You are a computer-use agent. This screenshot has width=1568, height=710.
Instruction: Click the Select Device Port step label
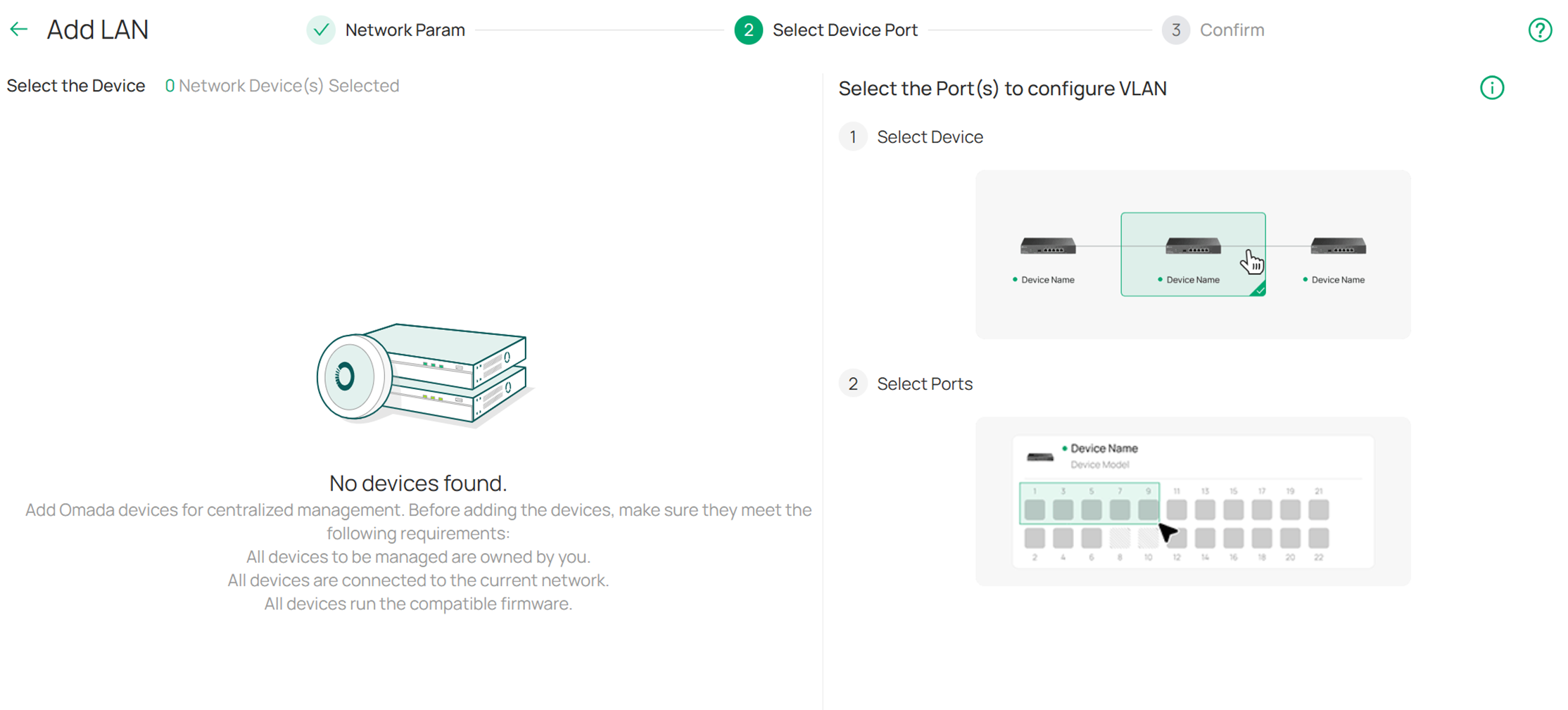tap(845, 30)
